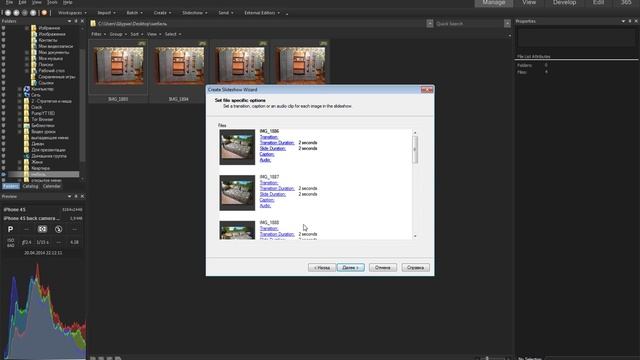Screen dimensions: 640x360
Task: Toggle Easy-Select indicator beside Диван folder
Action: [4, 144]
